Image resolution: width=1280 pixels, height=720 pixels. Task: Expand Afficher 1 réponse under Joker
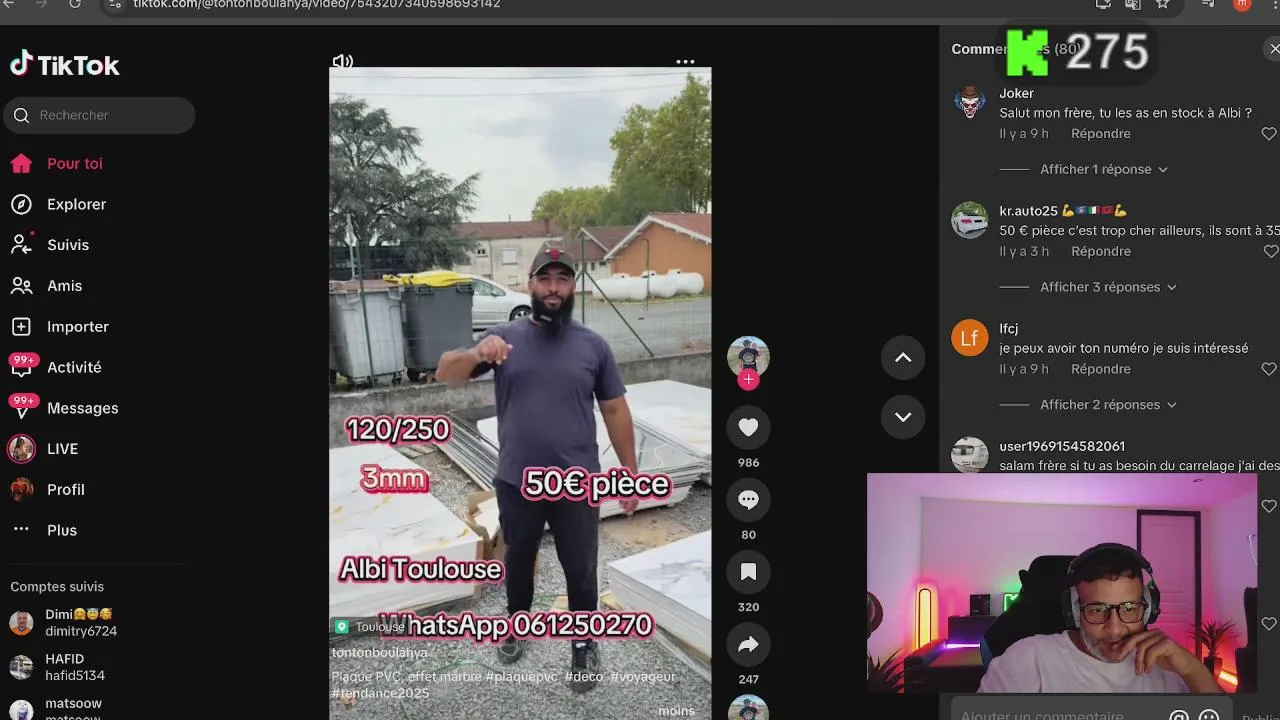[x=1104, y=169]
